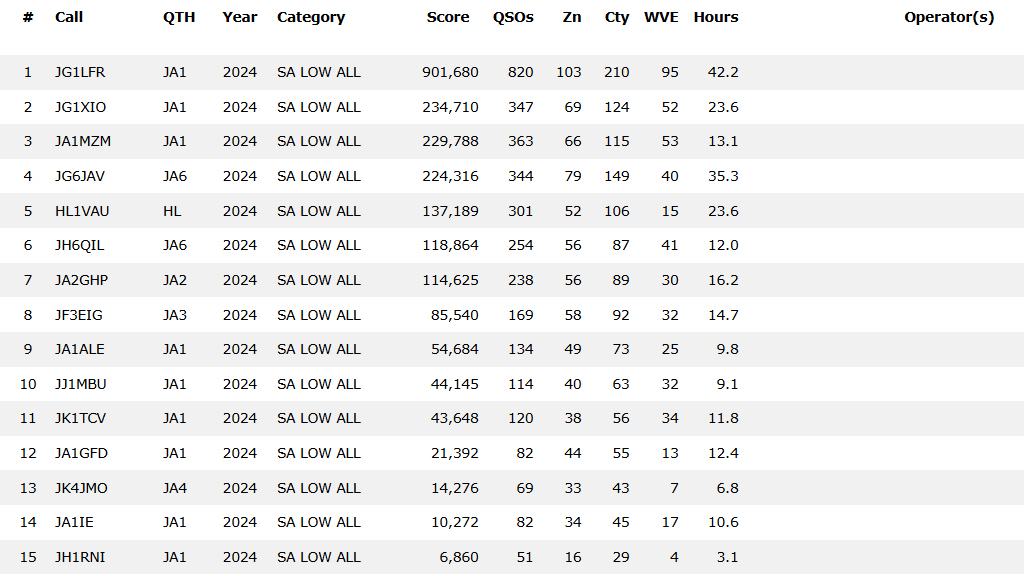Select the WVE column header
This screenshot has height=576, width=1024.
[661, 17]
